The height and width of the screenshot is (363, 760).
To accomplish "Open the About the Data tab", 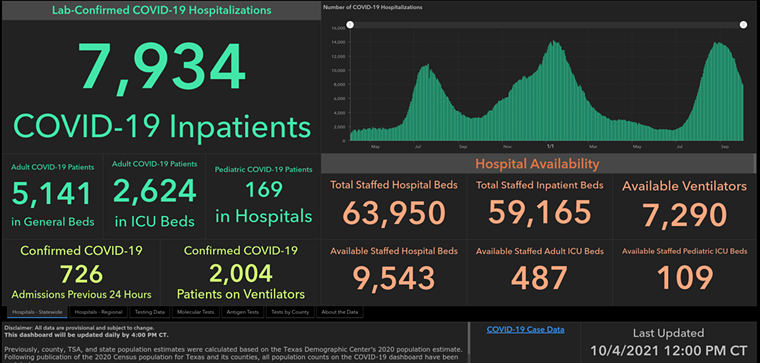I will click(340, 312).
